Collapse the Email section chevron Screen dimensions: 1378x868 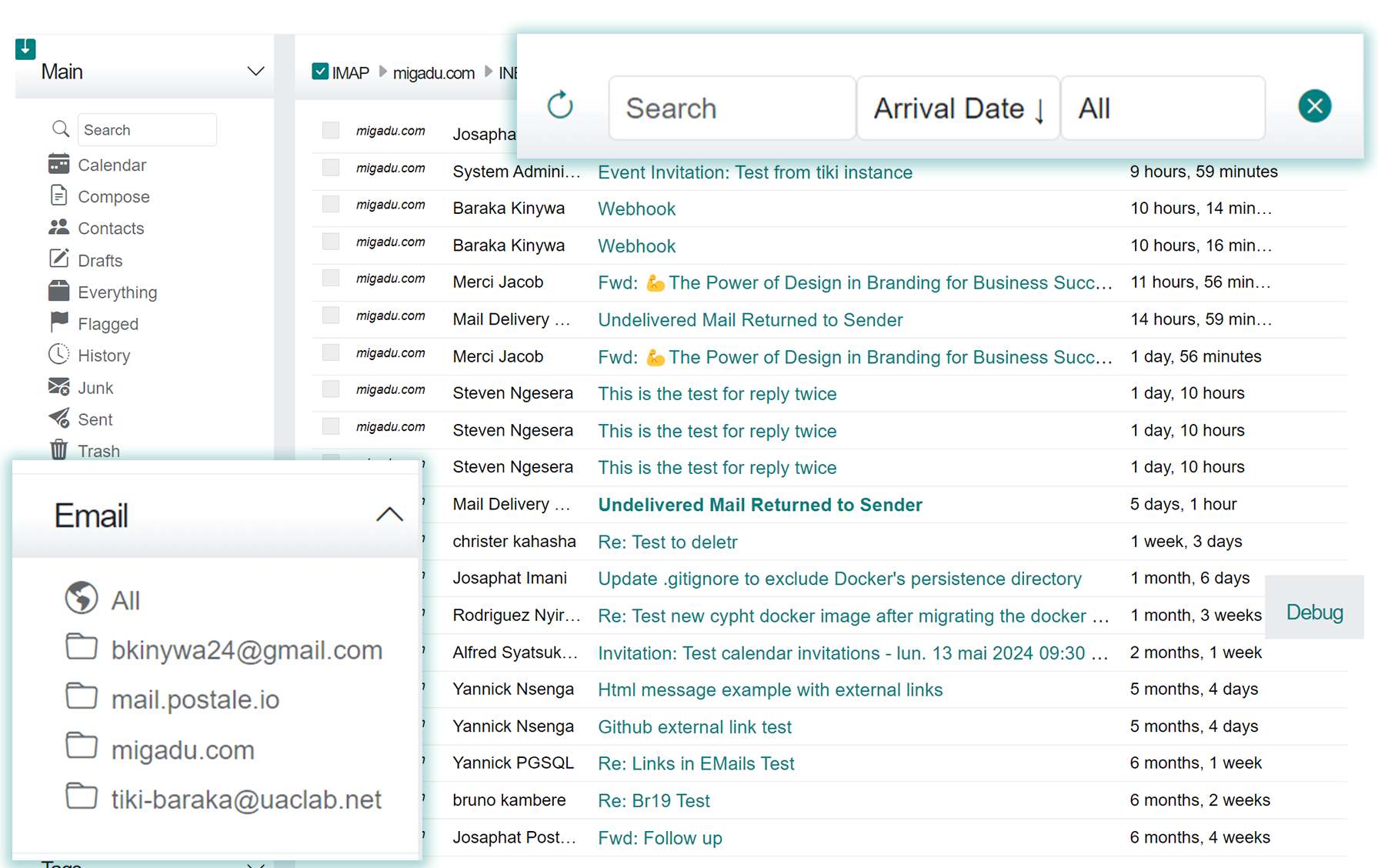click(389, 514)
